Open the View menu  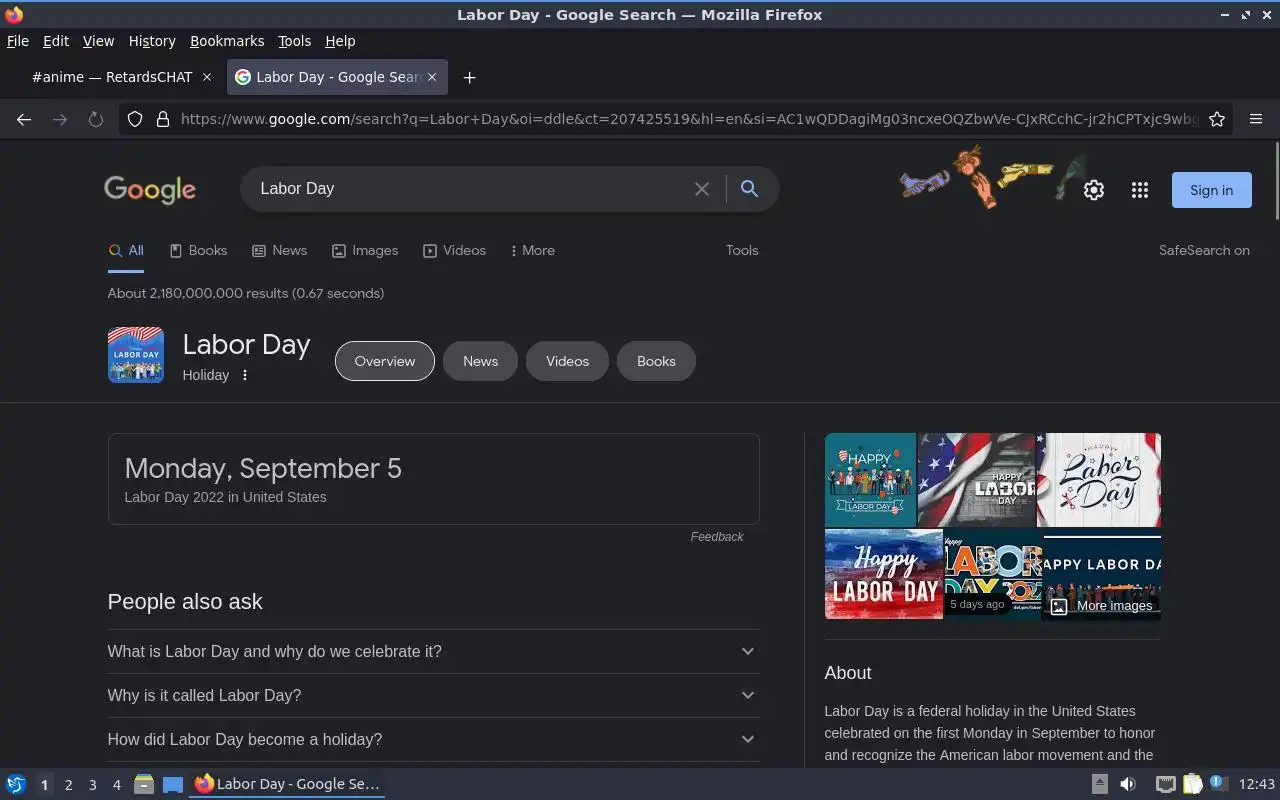click(98, 41)
